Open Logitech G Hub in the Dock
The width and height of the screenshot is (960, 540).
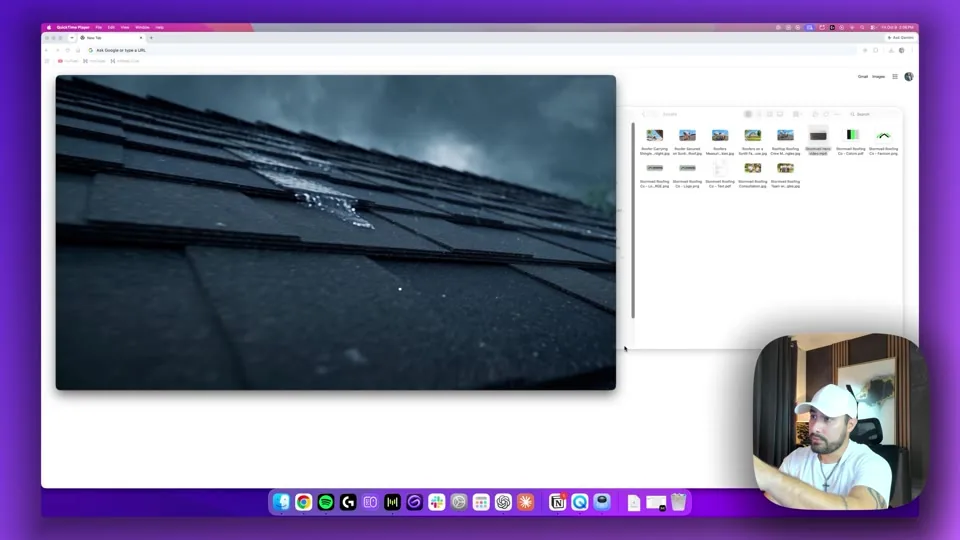click(x=348, y=502)
